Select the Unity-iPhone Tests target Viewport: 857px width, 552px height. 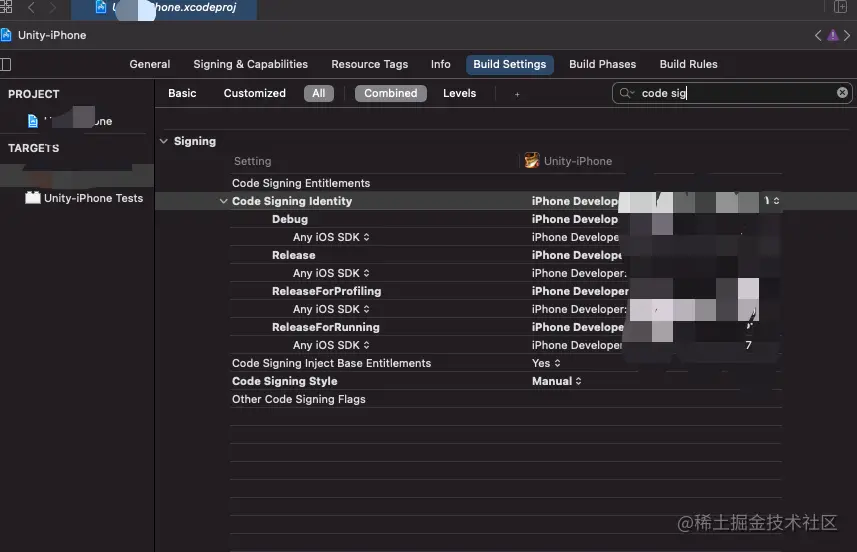(x=85, y=198)
